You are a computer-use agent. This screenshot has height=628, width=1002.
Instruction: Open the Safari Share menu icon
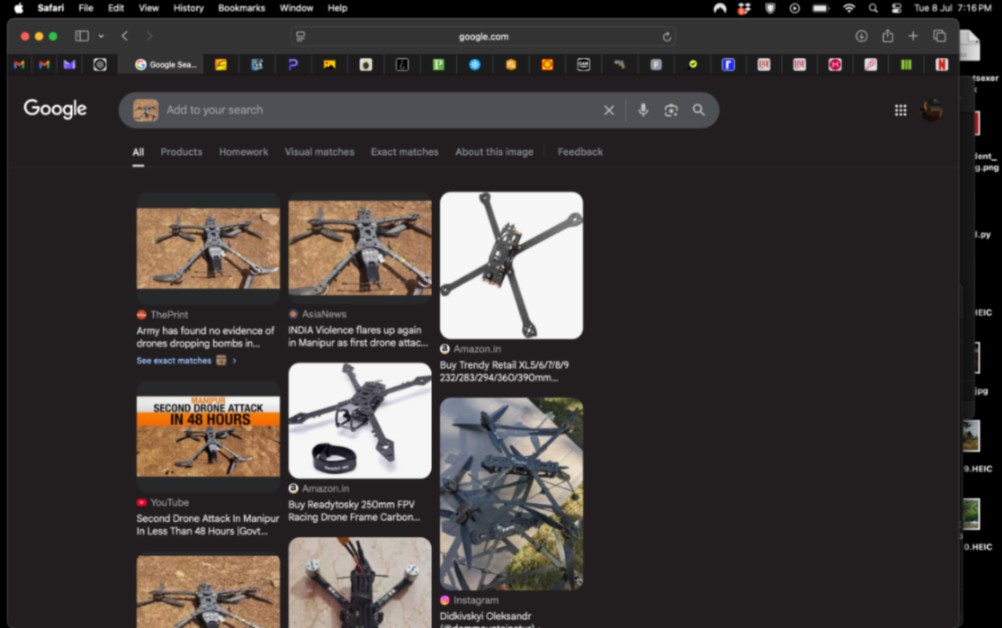coord(888,36)
